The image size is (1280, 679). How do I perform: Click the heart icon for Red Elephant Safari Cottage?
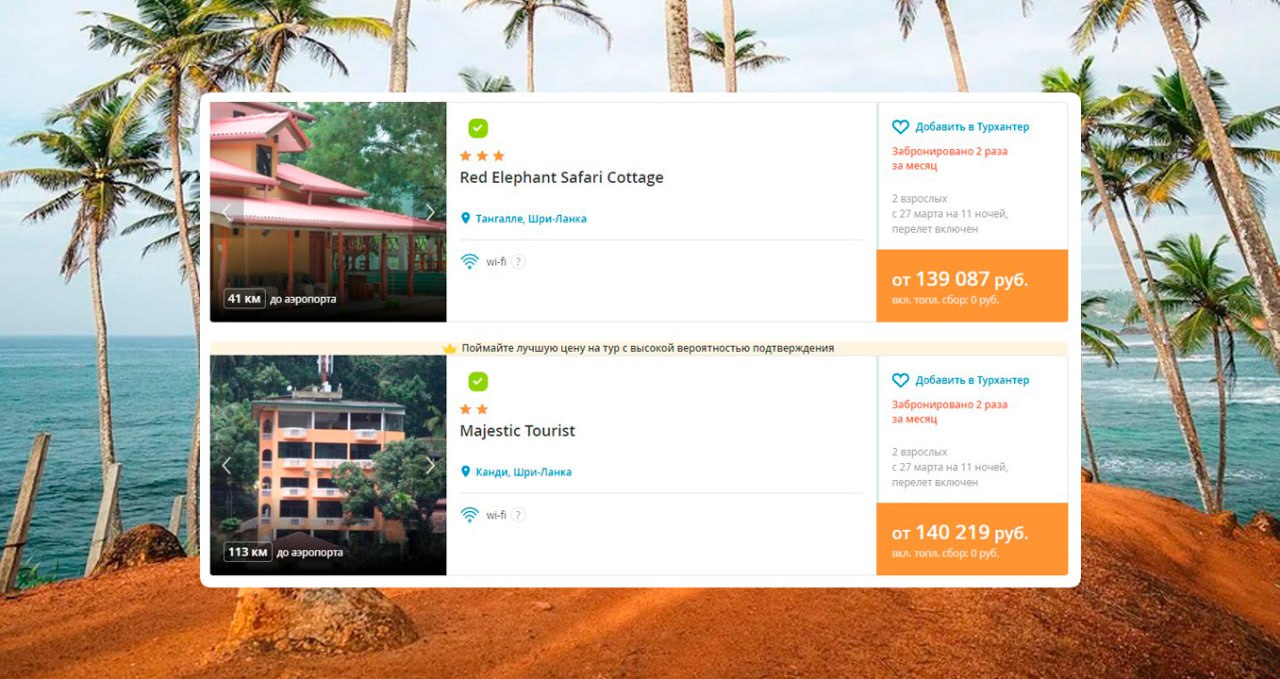(900, 127)
